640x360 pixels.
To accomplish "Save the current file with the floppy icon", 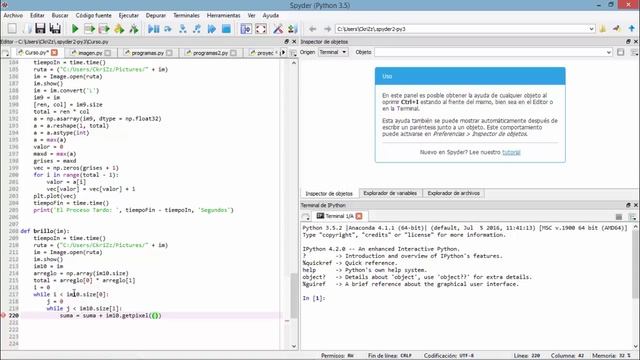I will coord(40,29).
